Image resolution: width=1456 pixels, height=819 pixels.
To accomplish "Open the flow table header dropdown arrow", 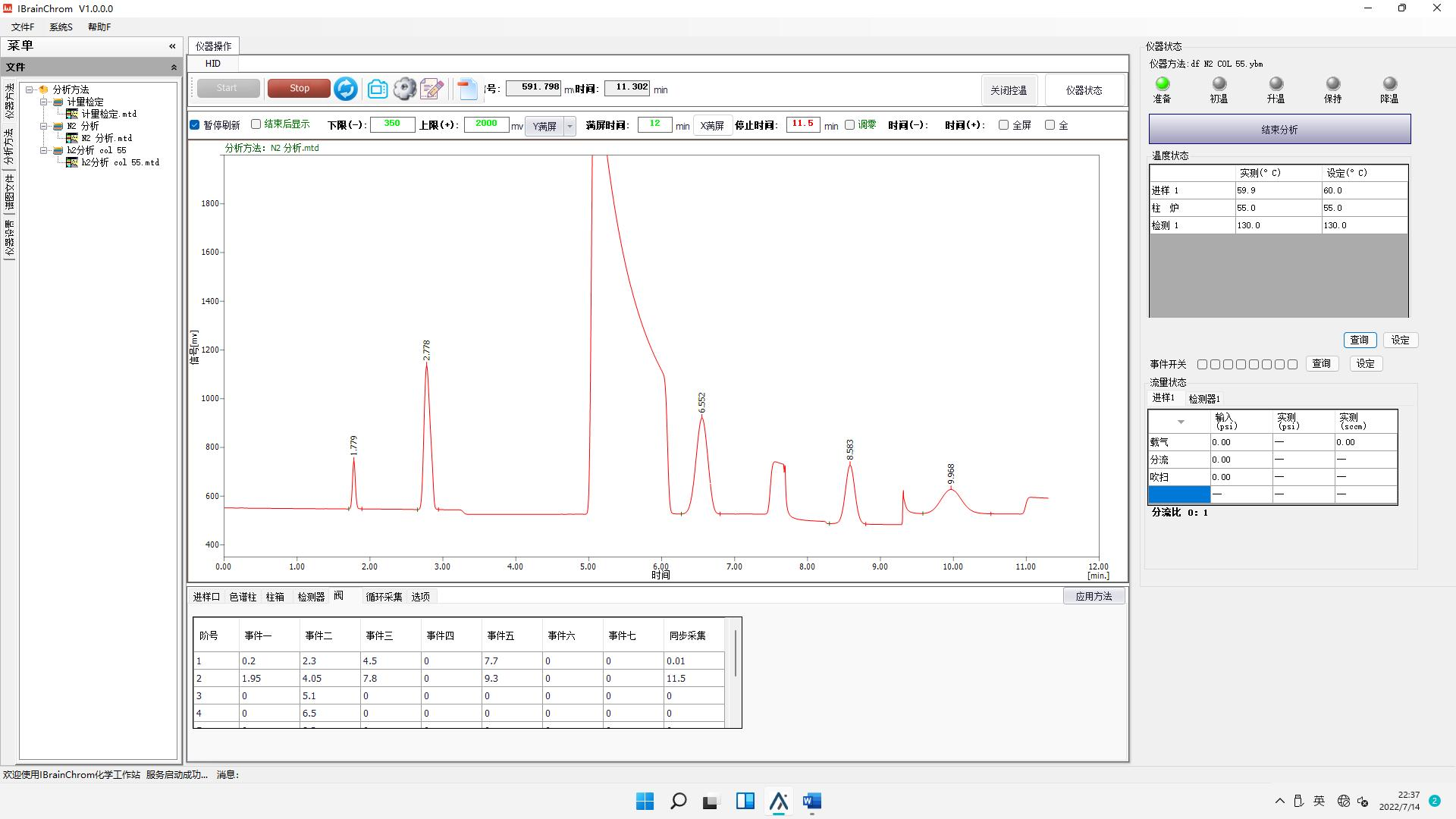I will pos(1181,422).
